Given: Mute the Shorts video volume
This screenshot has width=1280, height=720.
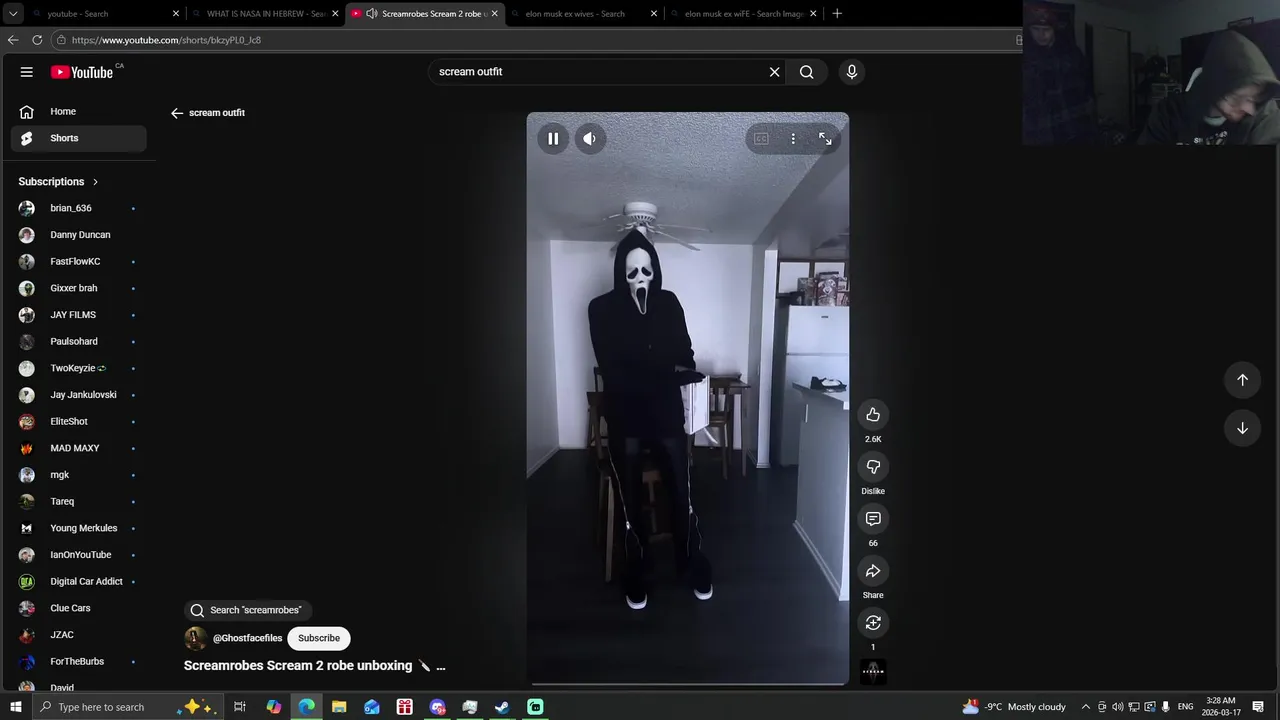Looking at the screenshot, I should [x=589, y=139].
